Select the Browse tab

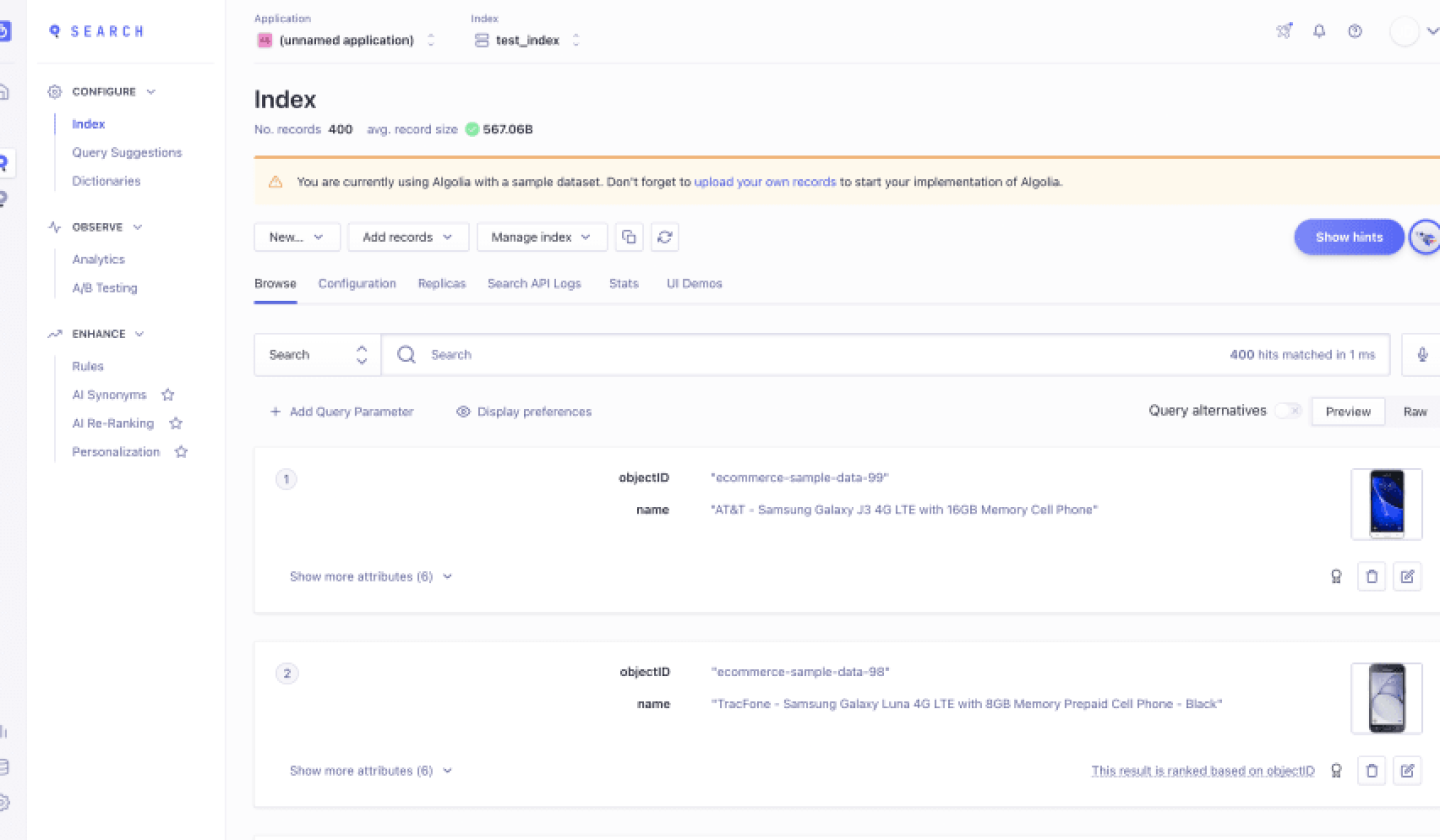[275, 284]
